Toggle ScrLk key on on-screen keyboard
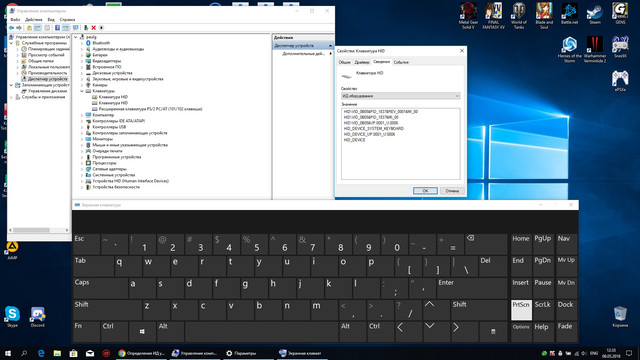640x360 pixels. coord(542,310)
